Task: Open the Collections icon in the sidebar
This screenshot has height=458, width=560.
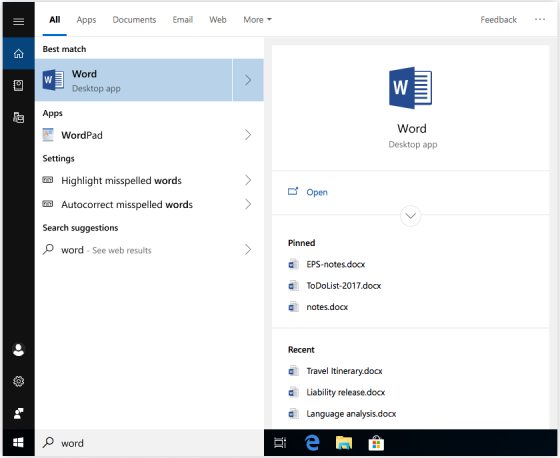Action: coord(19,117)
